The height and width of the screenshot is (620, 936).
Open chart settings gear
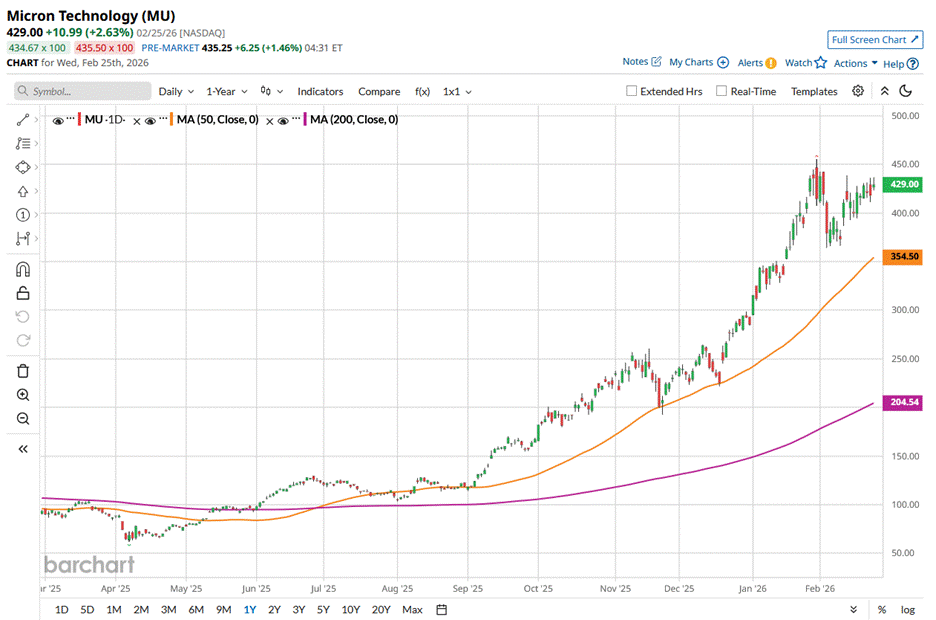coord(858,91)
